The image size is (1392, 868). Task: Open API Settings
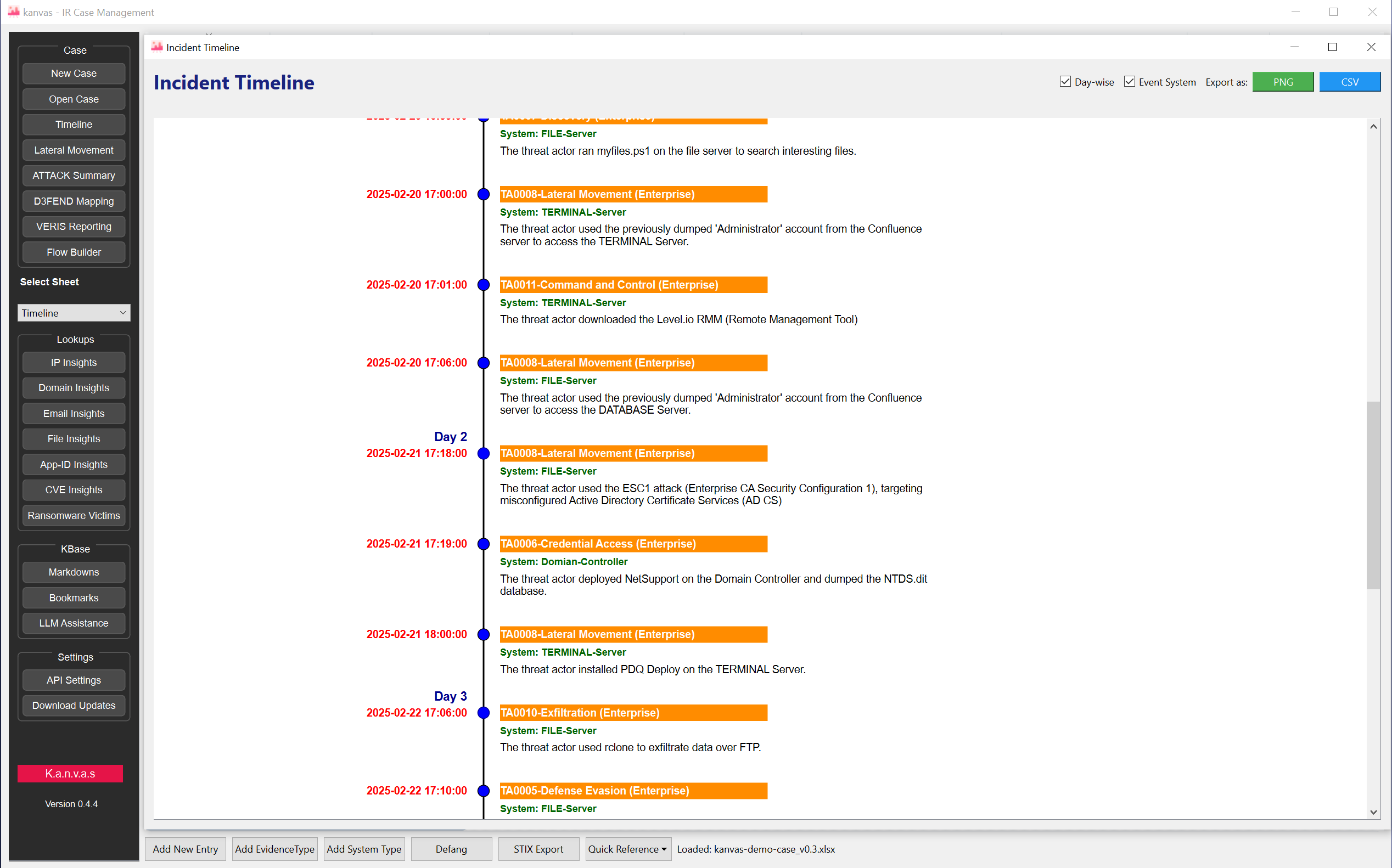(74, 680)
